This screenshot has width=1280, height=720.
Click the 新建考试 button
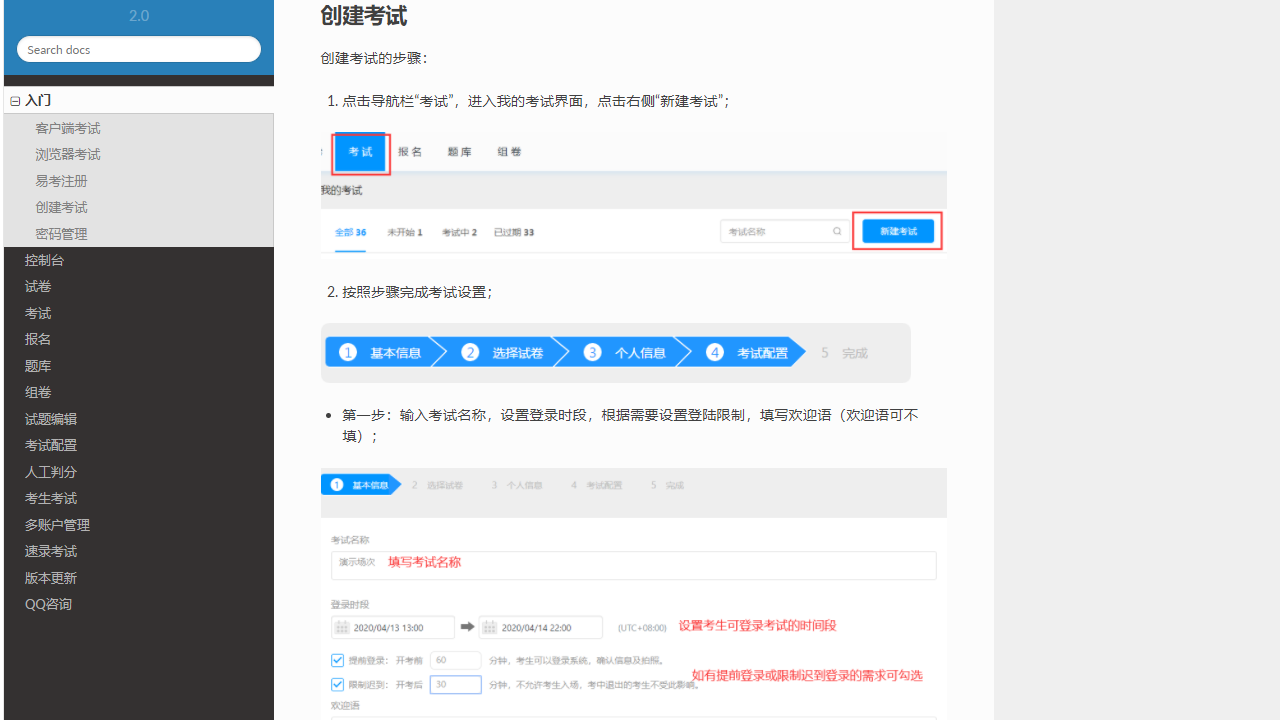[x=897, y=230]
